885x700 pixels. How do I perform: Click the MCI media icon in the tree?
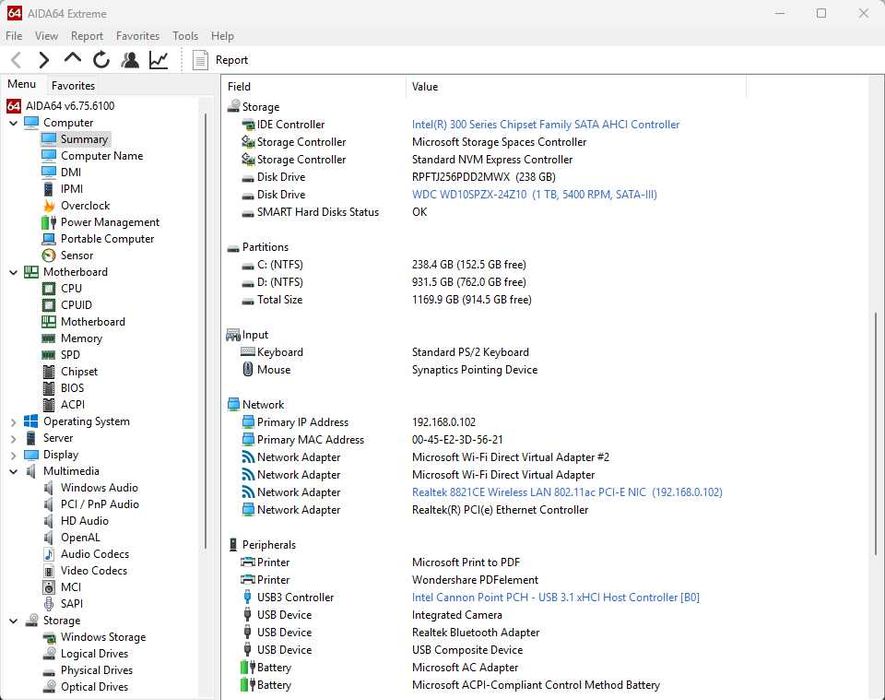pos(49,588)
